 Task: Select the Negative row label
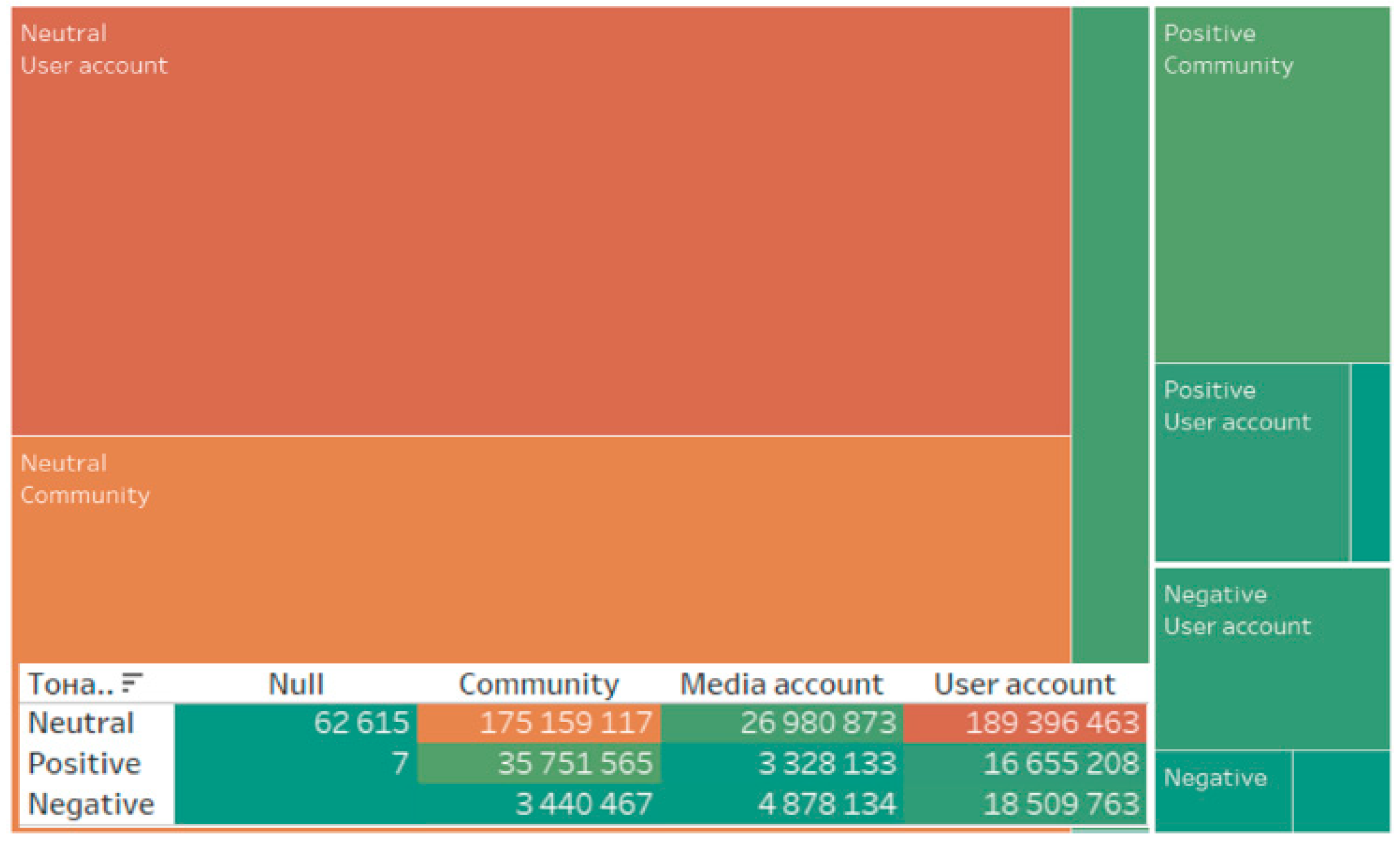(x=91, y=804)
